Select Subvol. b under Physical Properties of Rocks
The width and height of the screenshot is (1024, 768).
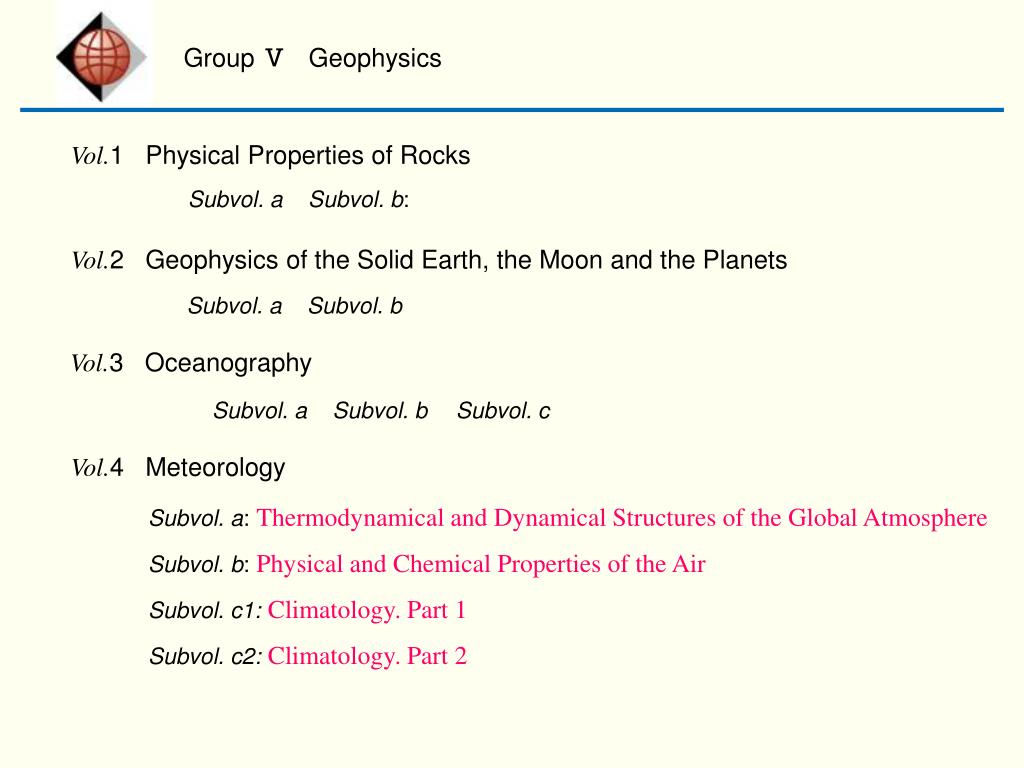click(x=357, y=199)
